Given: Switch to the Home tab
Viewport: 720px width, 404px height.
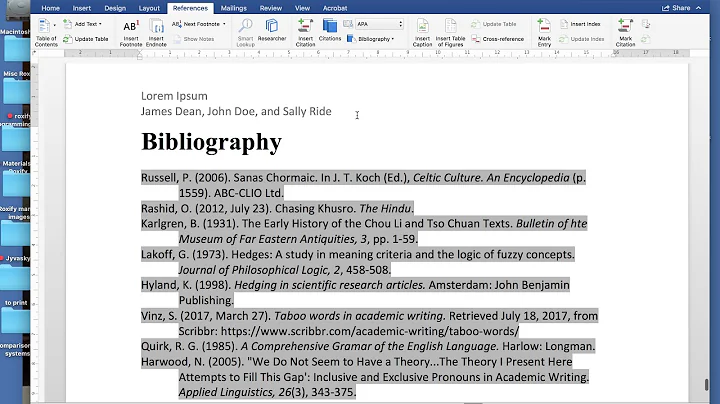Looking at the screenshot, I should tap(51, 8).
